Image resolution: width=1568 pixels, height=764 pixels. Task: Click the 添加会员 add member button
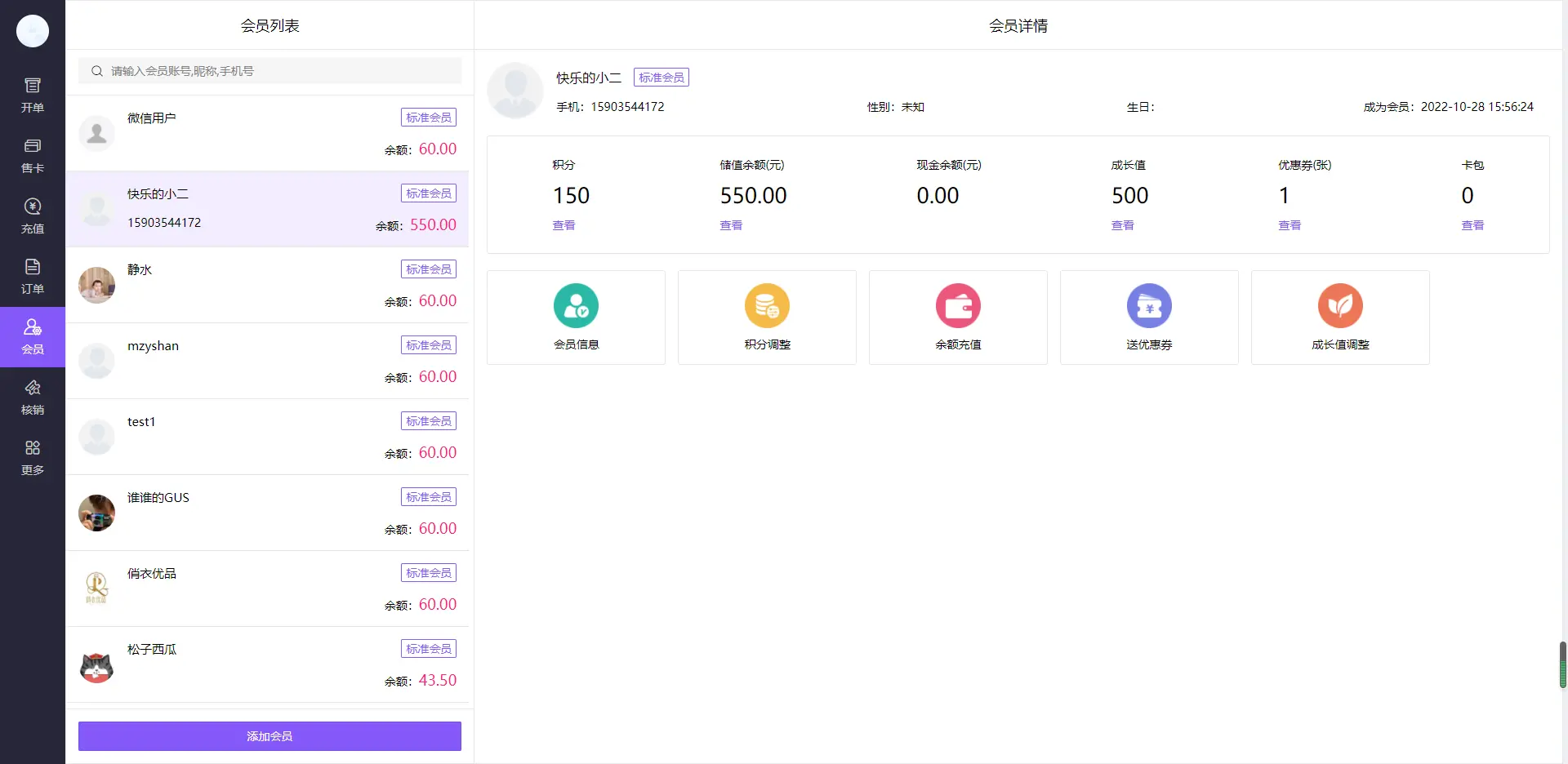coord(269,736)
